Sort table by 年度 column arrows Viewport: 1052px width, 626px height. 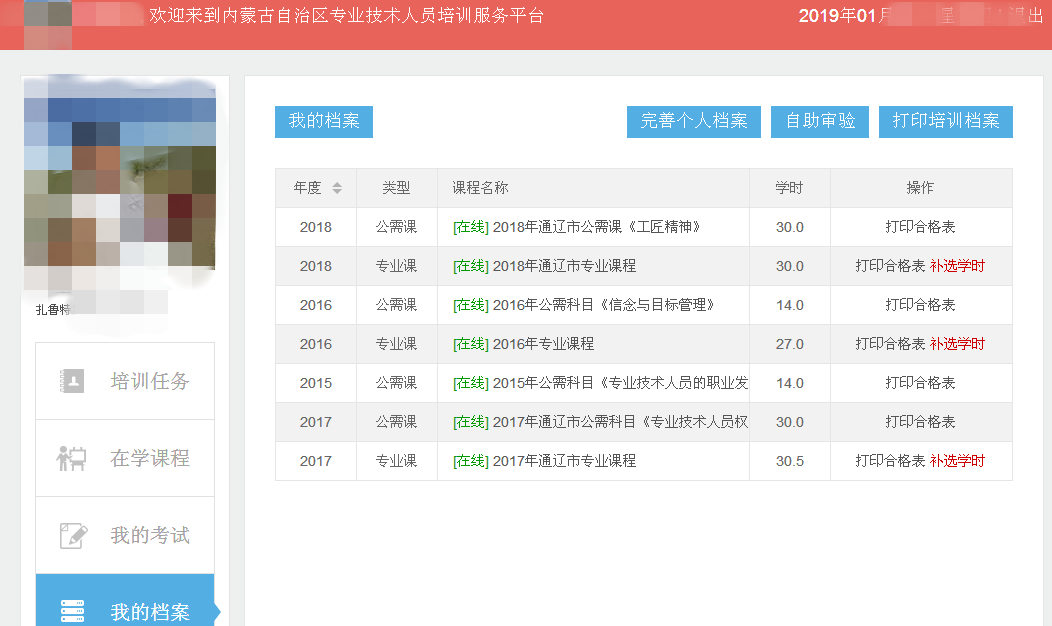(337, 188)
